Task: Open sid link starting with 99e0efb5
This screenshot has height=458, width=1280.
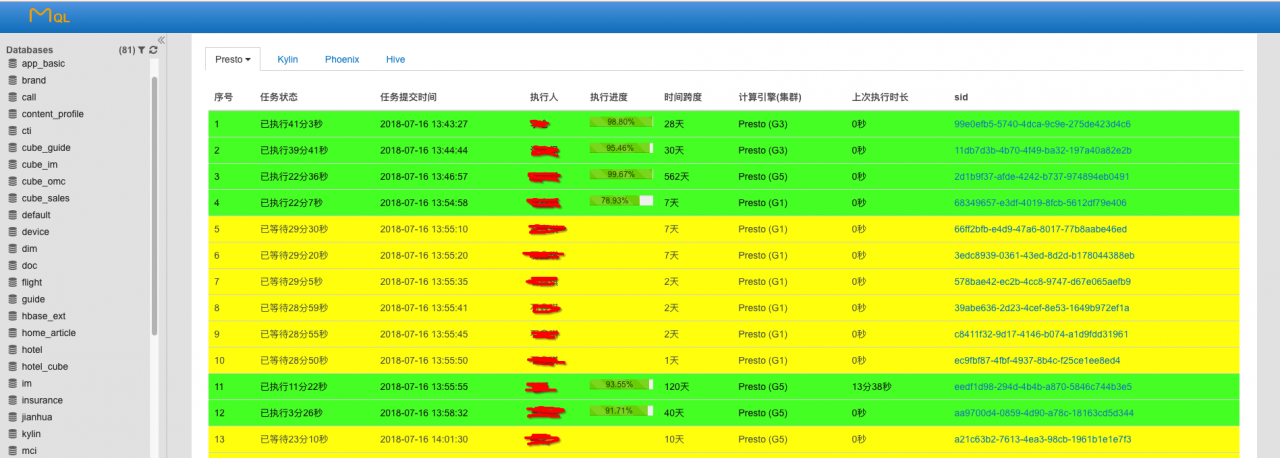Action: [x=1042, y=124]
